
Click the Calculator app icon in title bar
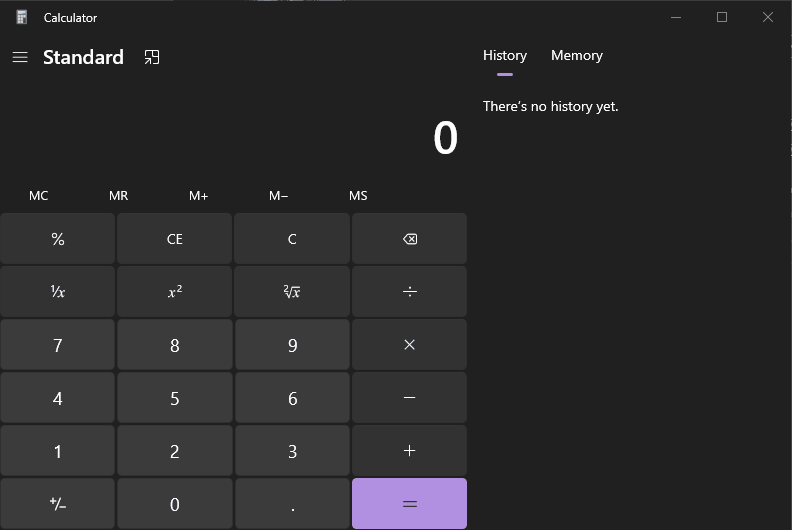21,17
